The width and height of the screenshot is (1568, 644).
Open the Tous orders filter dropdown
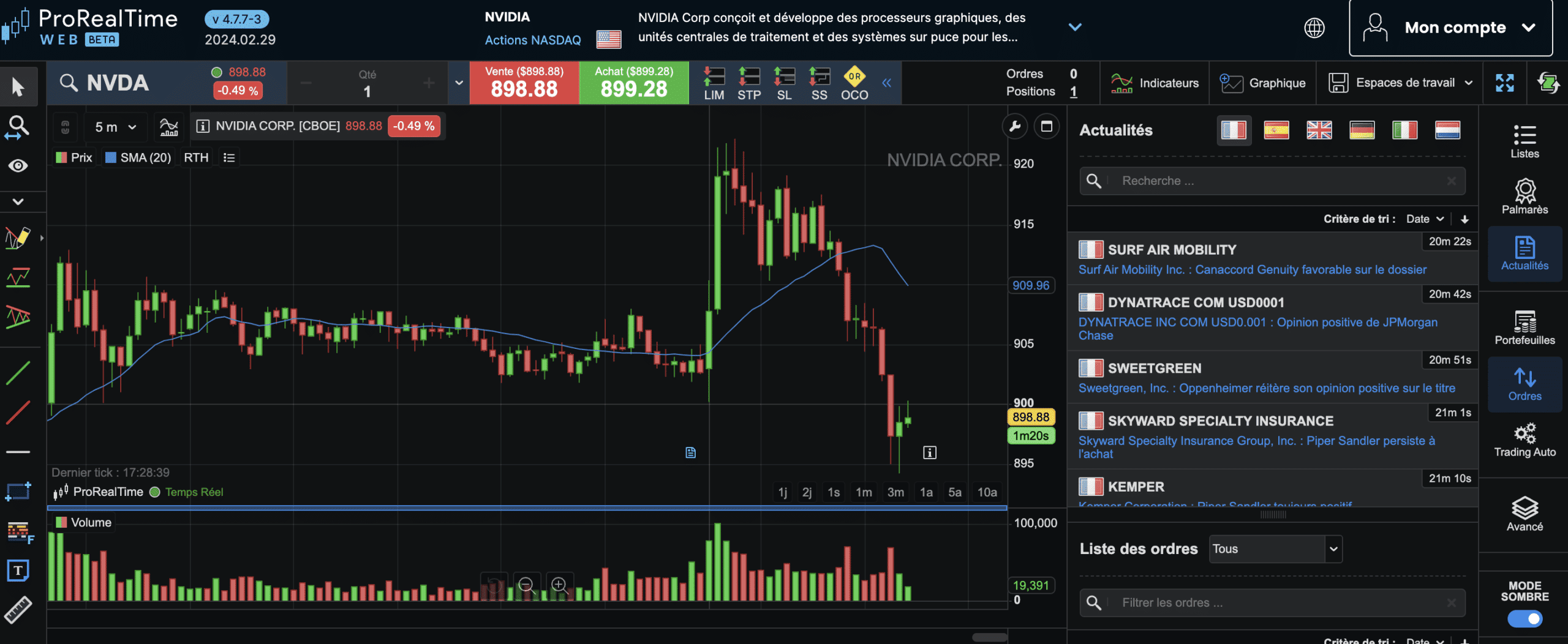[x=1275, y=549]
